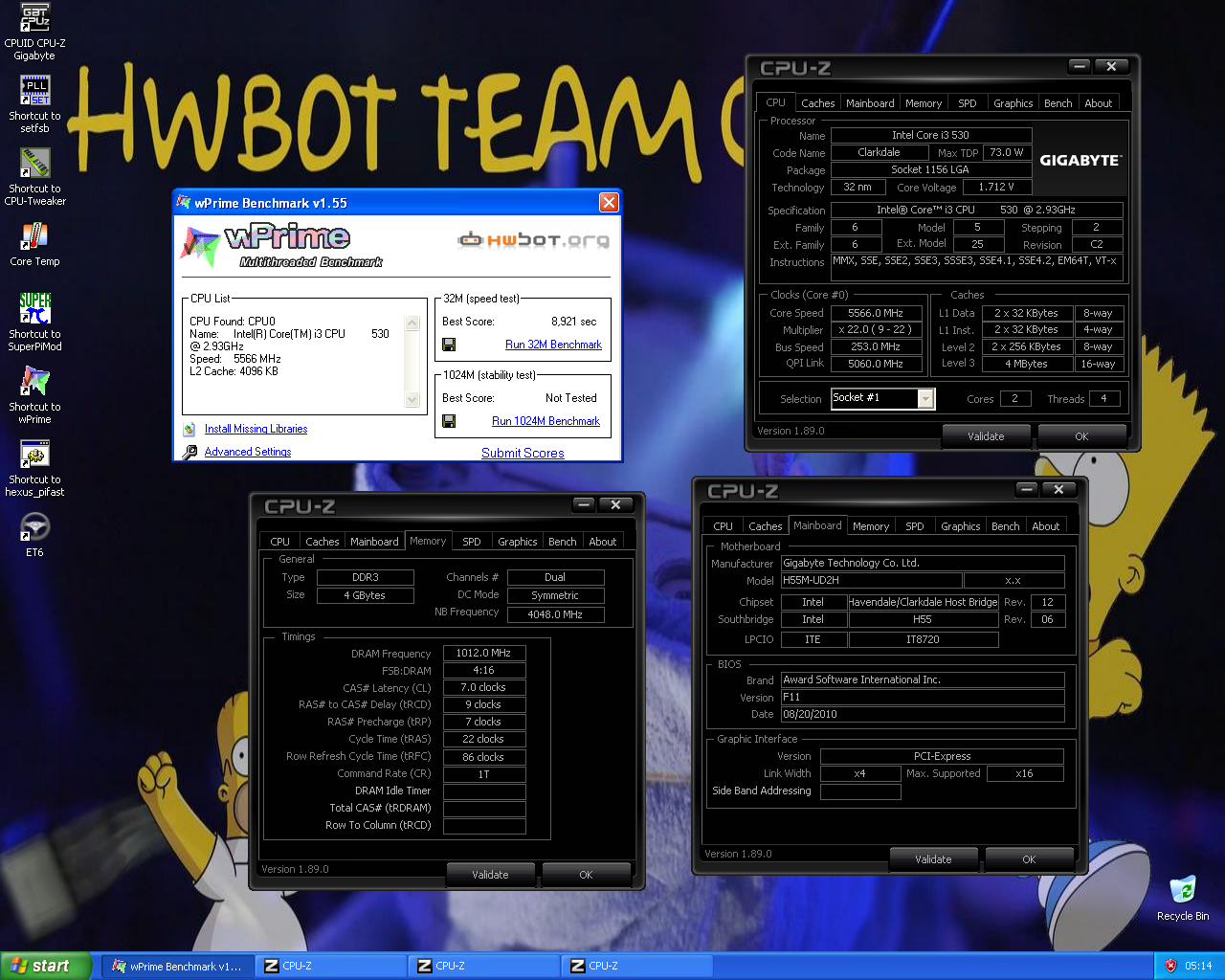Click the Core Voltage 1.712 V value
Image resolution: width=1225 pixels, height=980 pixels.
(x=995, y=187)
